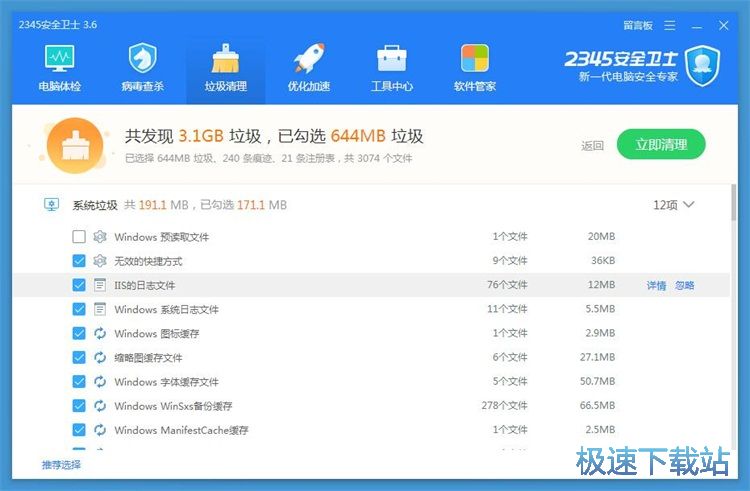Select the Windows 字体缓存文件 row text
The height and width of the screenshot is (491, 750).
click(166, 382)
